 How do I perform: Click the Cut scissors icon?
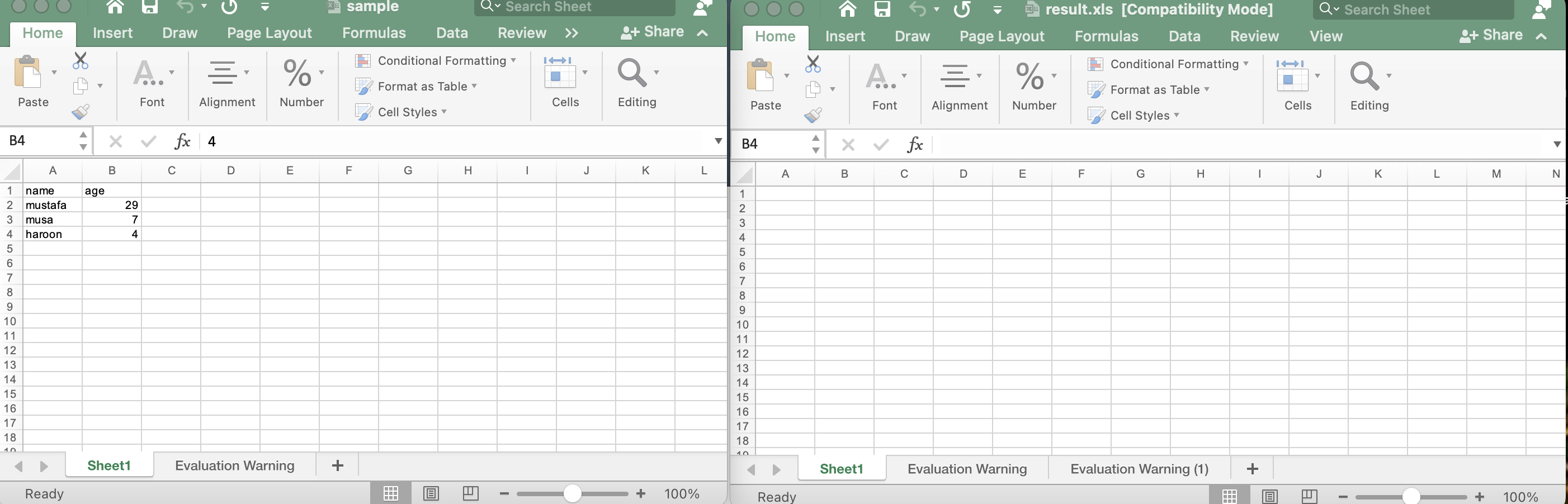click(x=80, y=61)
